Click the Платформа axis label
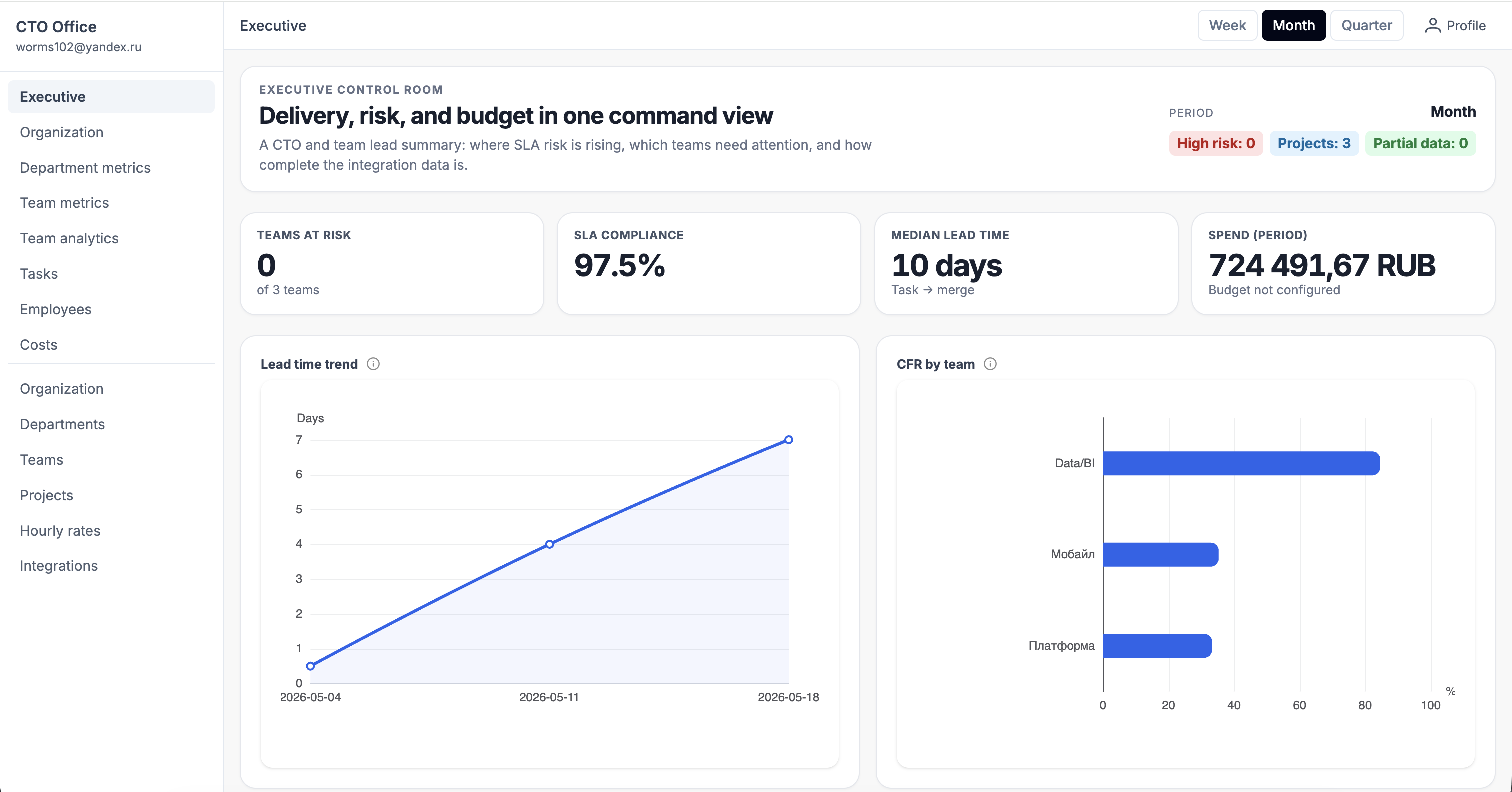Screen dimensions: 1512x792 point(1062,646)
